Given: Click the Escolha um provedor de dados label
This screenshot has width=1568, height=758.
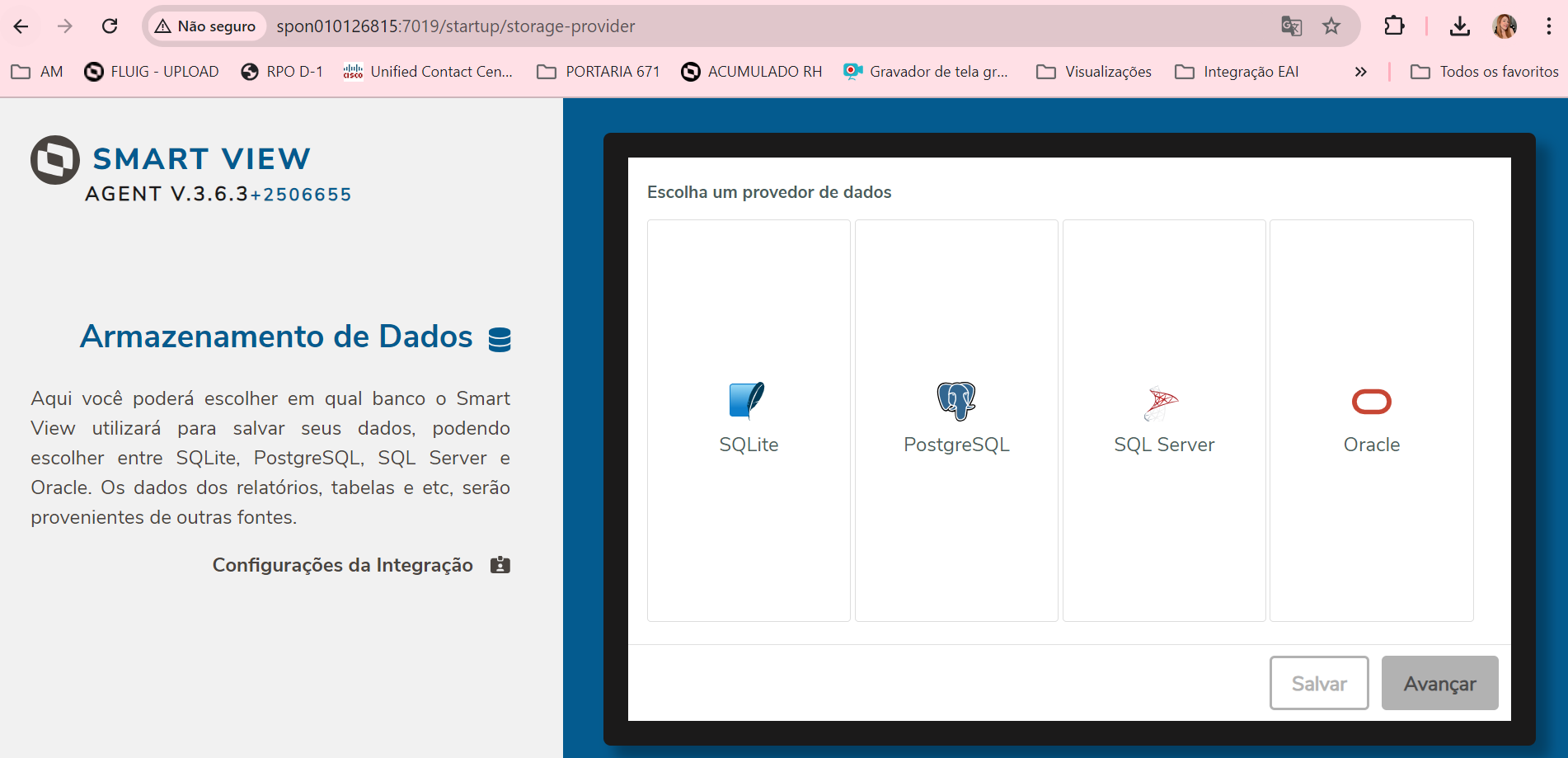Looking at the screenshot, I should coord(769,192).
